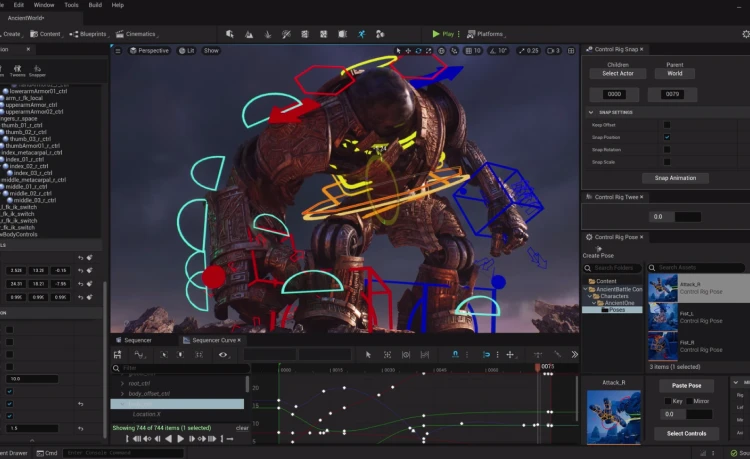750x459 pixels.
Task: Choose the Selection mode icon in main toolbar
Action: 230,34
